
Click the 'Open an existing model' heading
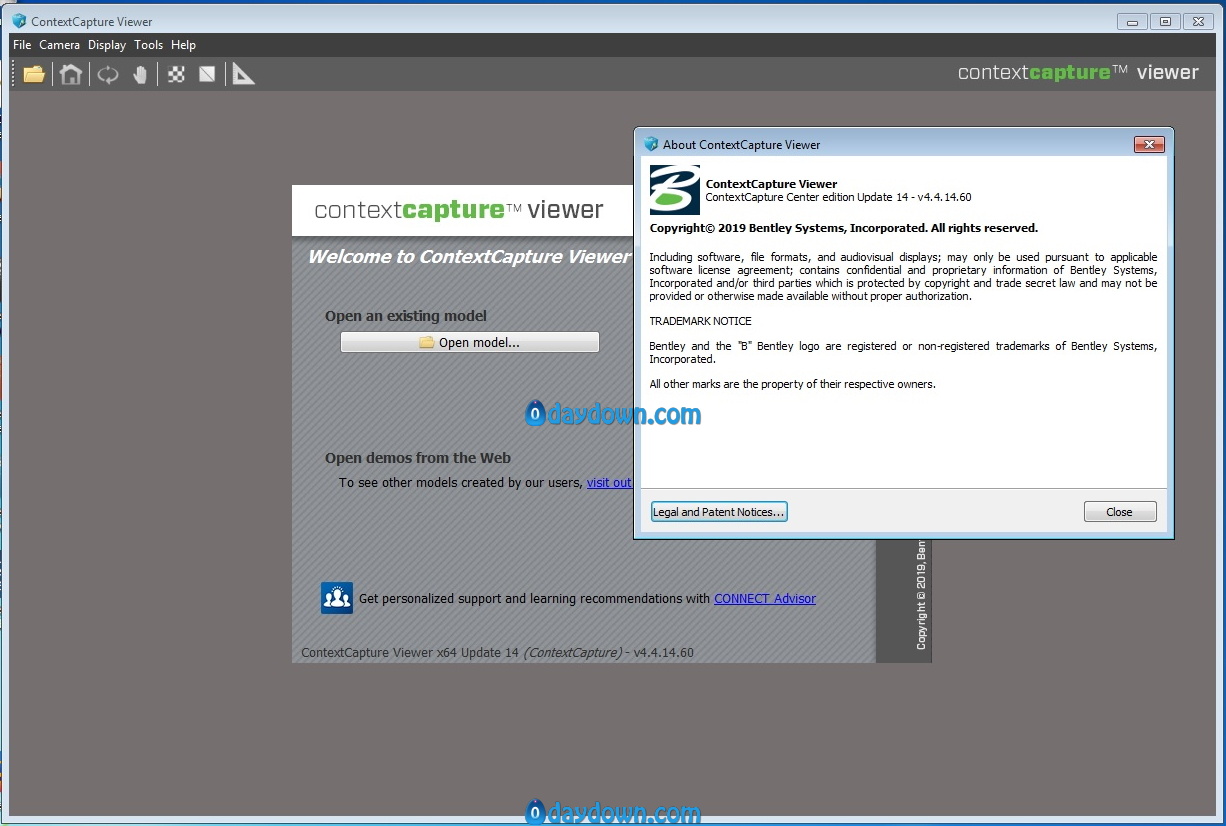[x=406, y=316]
